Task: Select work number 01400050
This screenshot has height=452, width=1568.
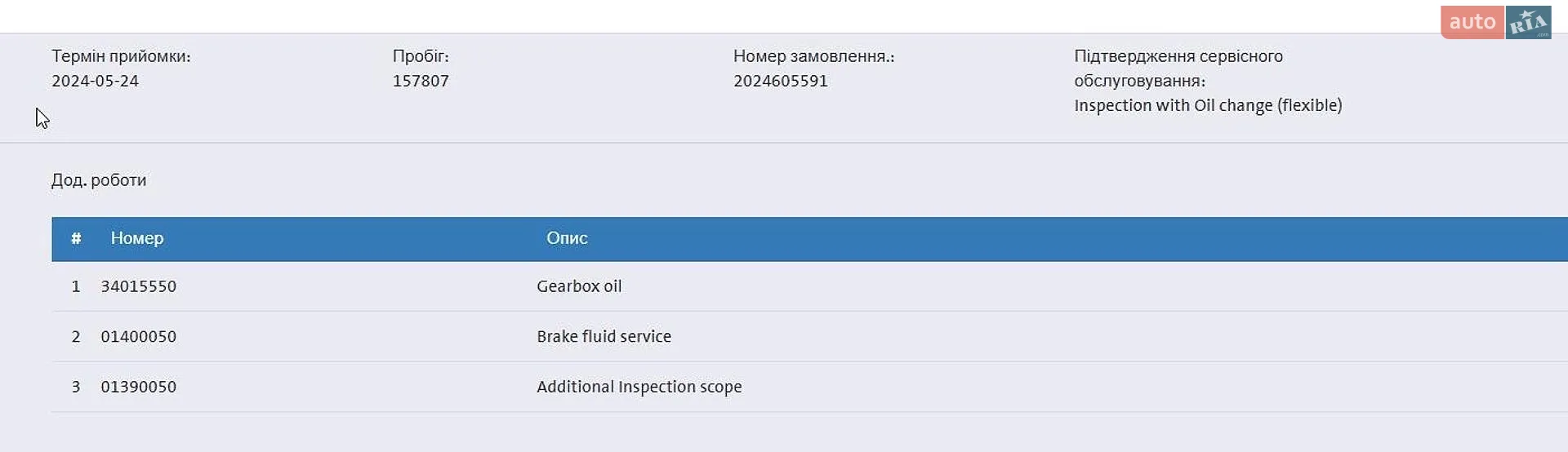Action: 139,336
